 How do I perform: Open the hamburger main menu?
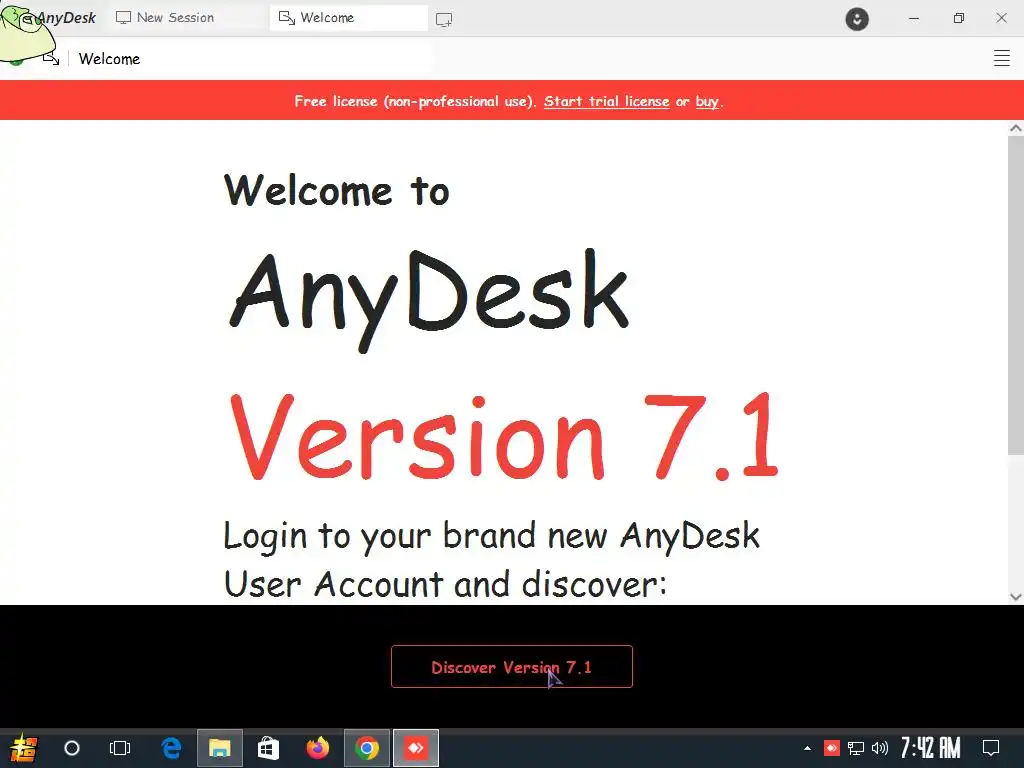(x=1001, y=58)
